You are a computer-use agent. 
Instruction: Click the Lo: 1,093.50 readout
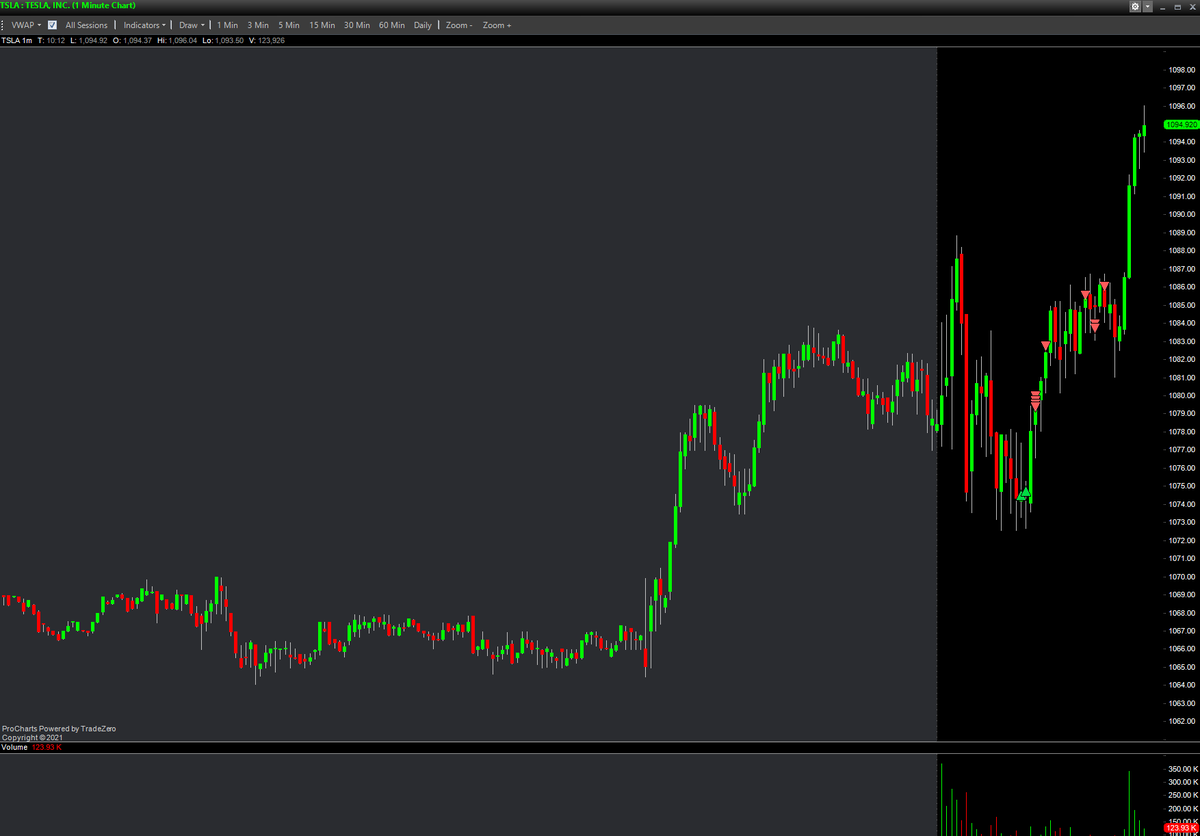click(222, 41)
